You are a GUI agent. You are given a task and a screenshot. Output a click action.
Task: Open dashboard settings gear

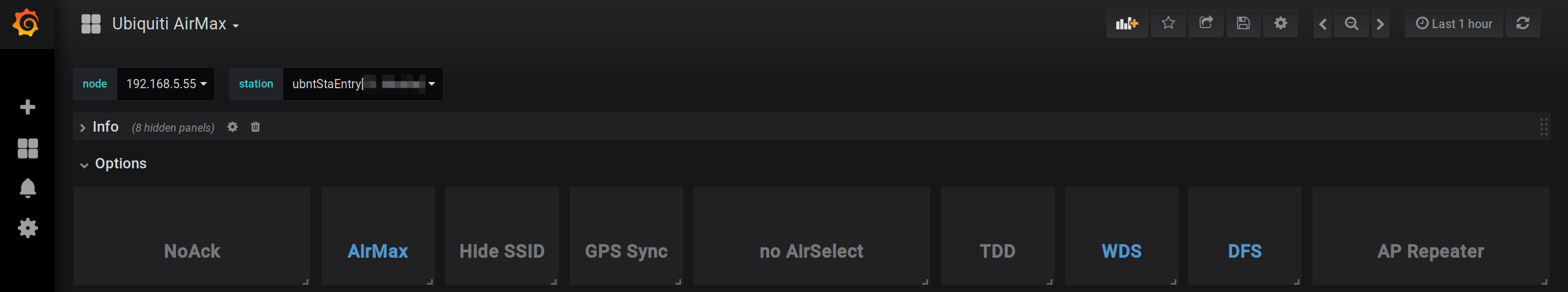1281,24
